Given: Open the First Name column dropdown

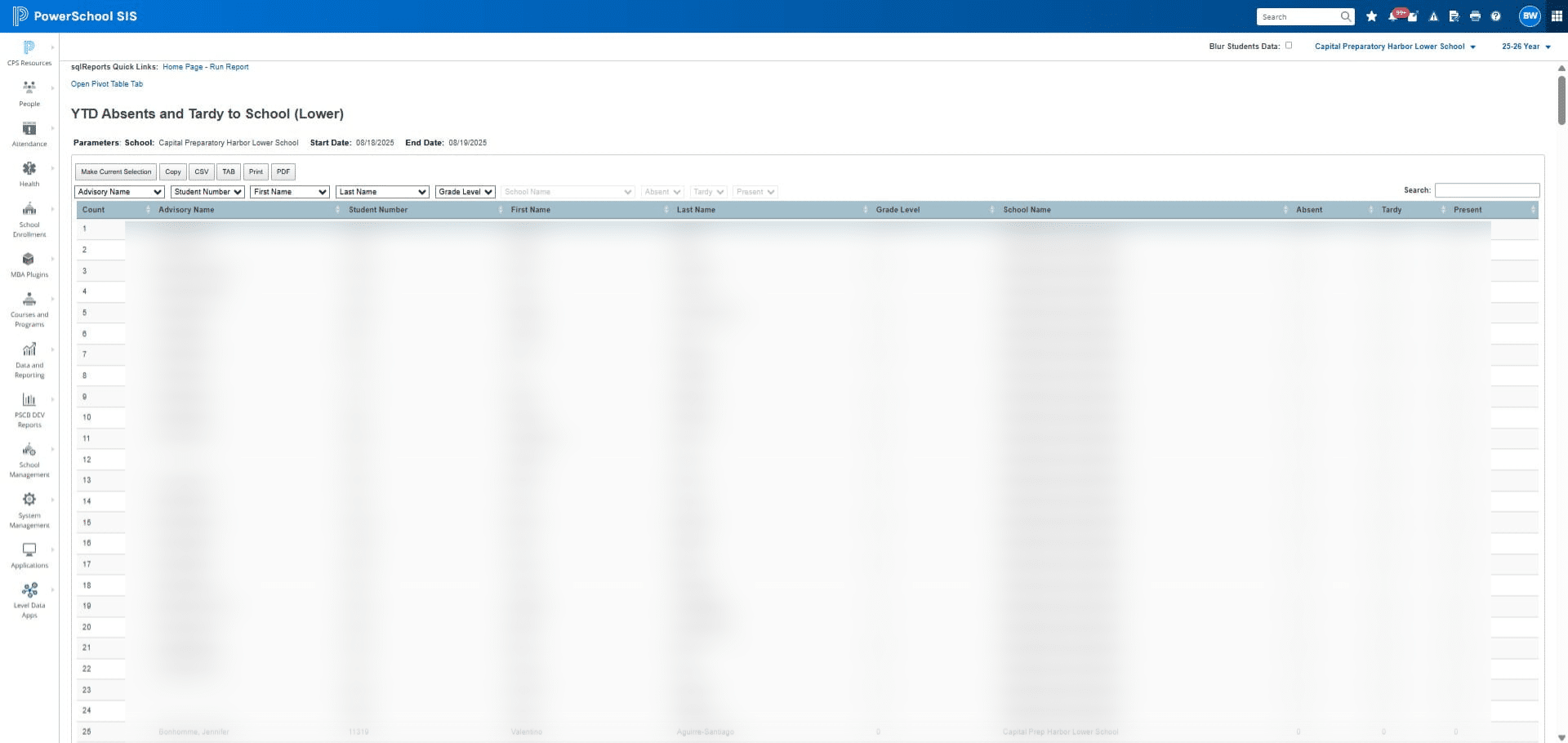Looking at the screenshot, I should pyautogui.click(x=290, y=192).
